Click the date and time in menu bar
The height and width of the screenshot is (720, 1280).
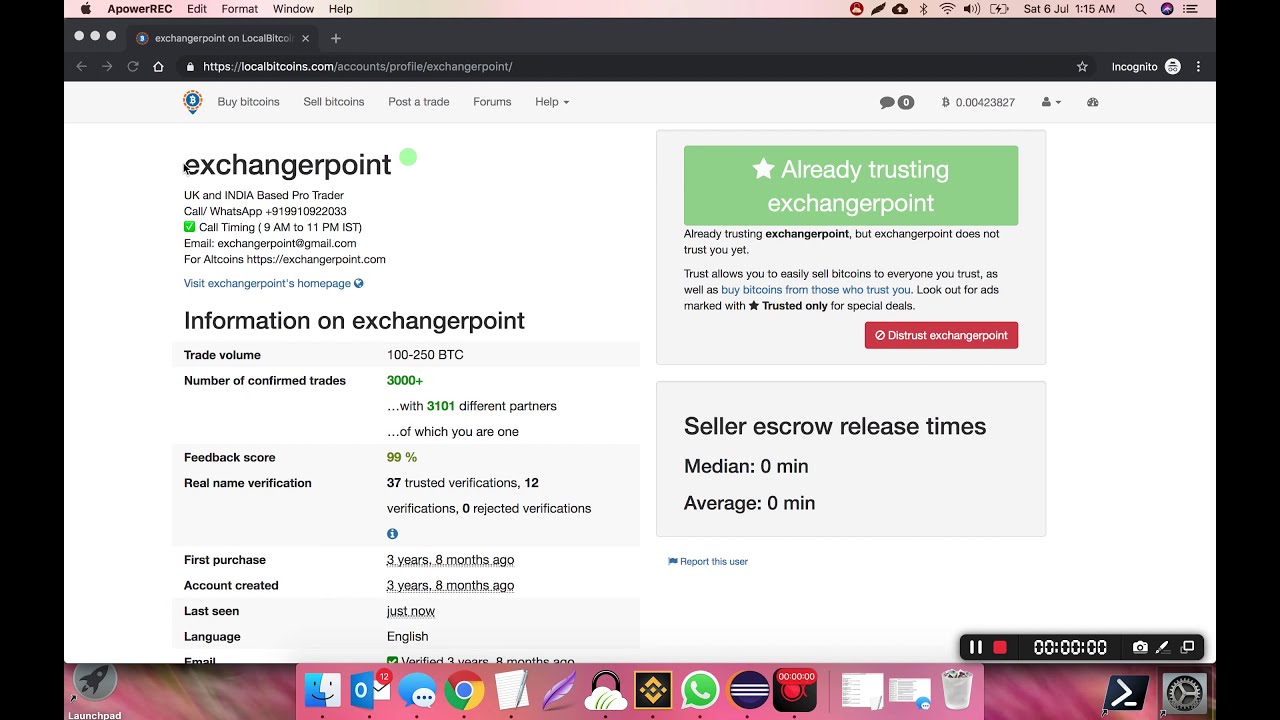point(1069,9)
